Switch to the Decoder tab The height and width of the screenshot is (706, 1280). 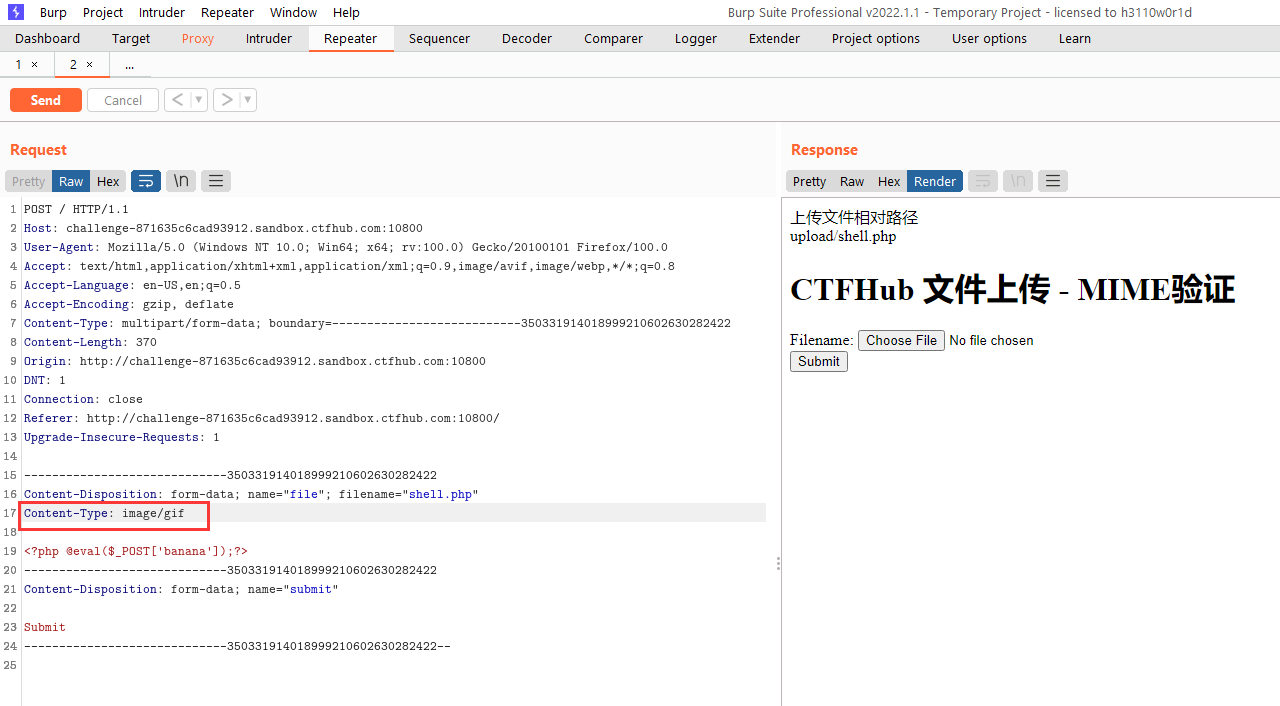click(527, 38)
